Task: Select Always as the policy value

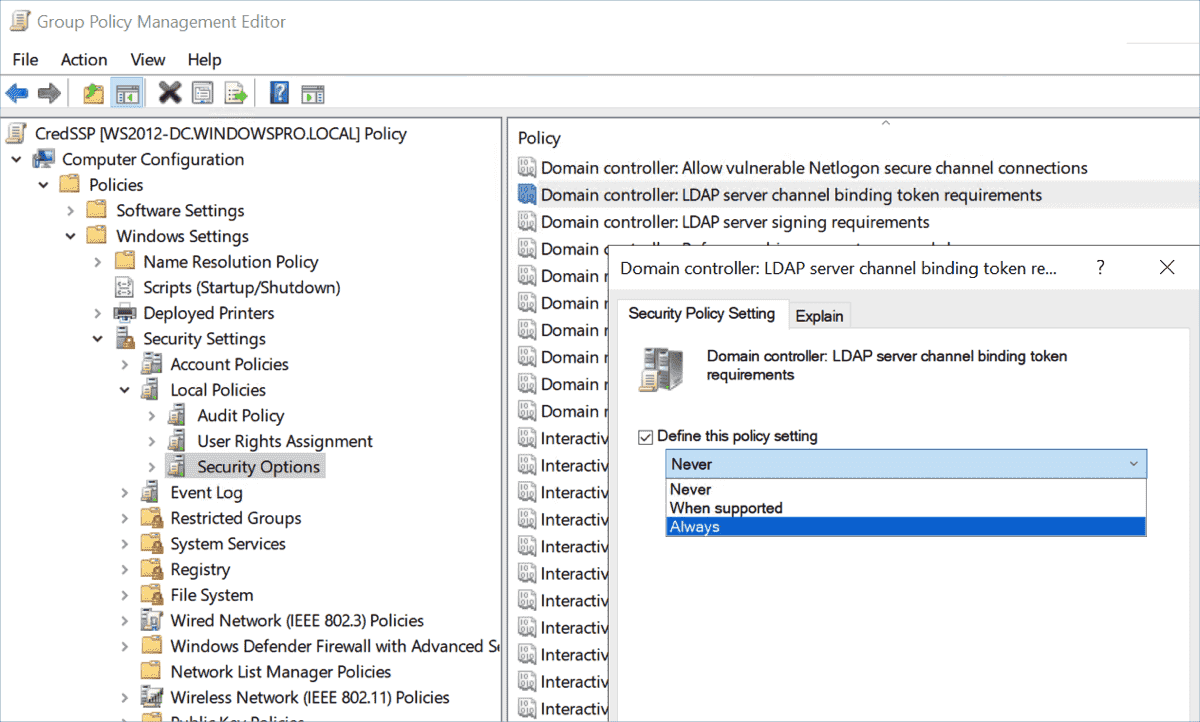Action: pos(694,526)
